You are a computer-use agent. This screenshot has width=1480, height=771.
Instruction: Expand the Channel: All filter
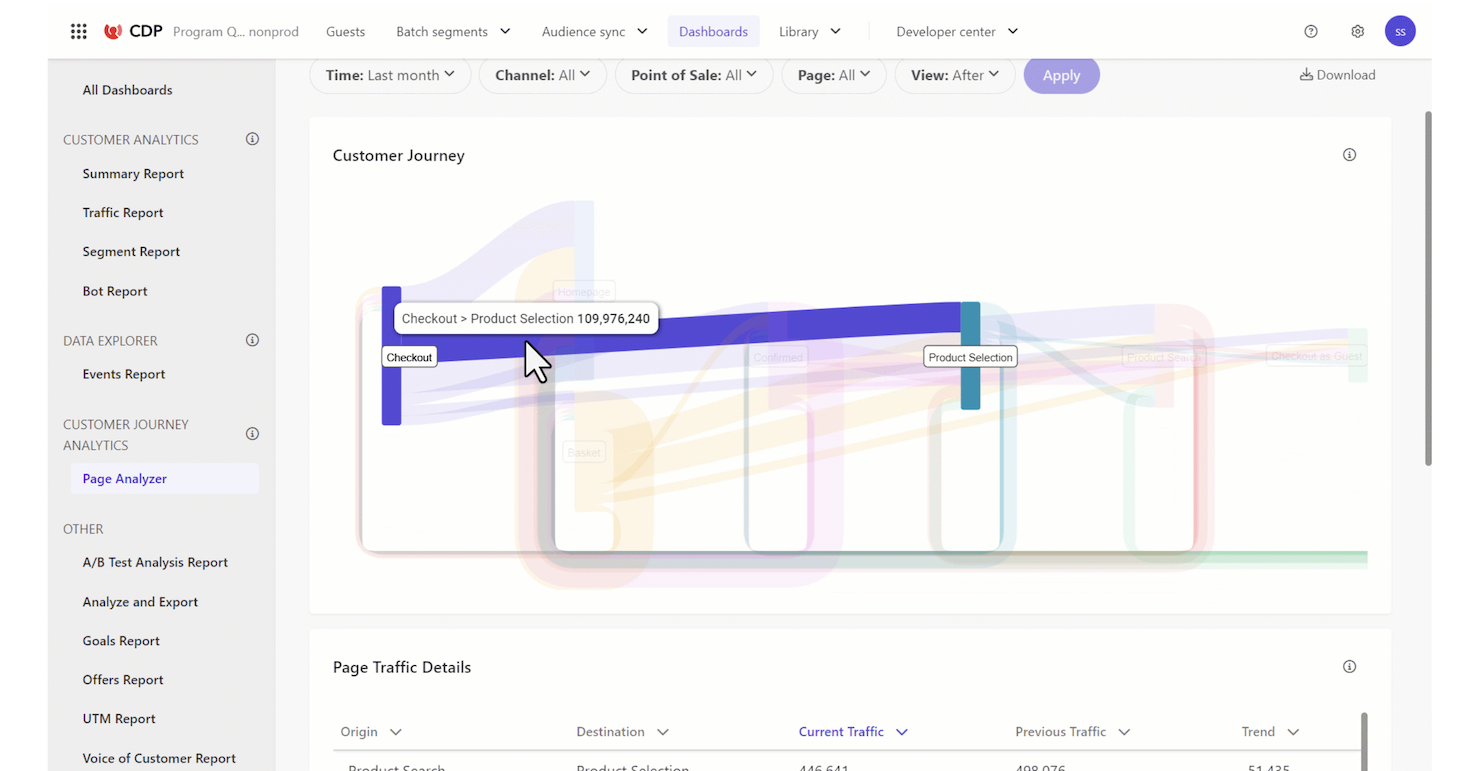(x=543, y=74)
